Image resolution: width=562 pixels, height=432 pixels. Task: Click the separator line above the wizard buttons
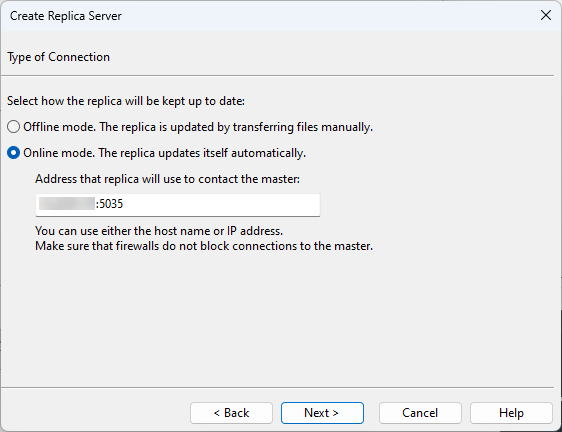click(277, 387)
